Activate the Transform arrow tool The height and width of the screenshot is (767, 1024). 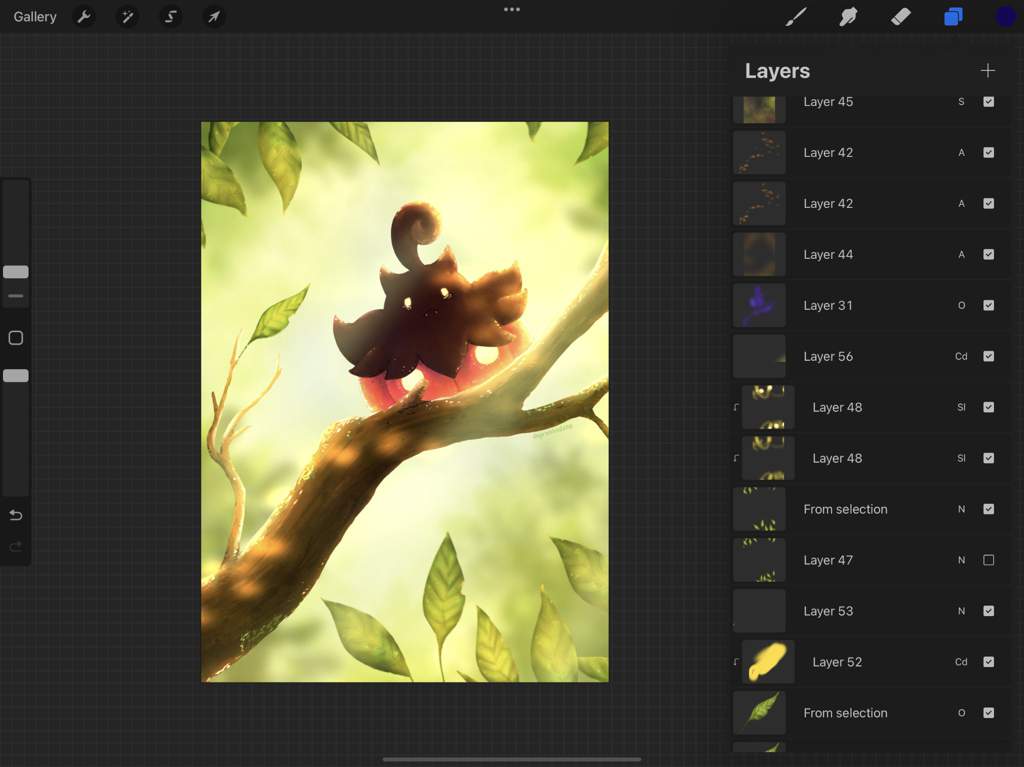(x=214, y=16)
